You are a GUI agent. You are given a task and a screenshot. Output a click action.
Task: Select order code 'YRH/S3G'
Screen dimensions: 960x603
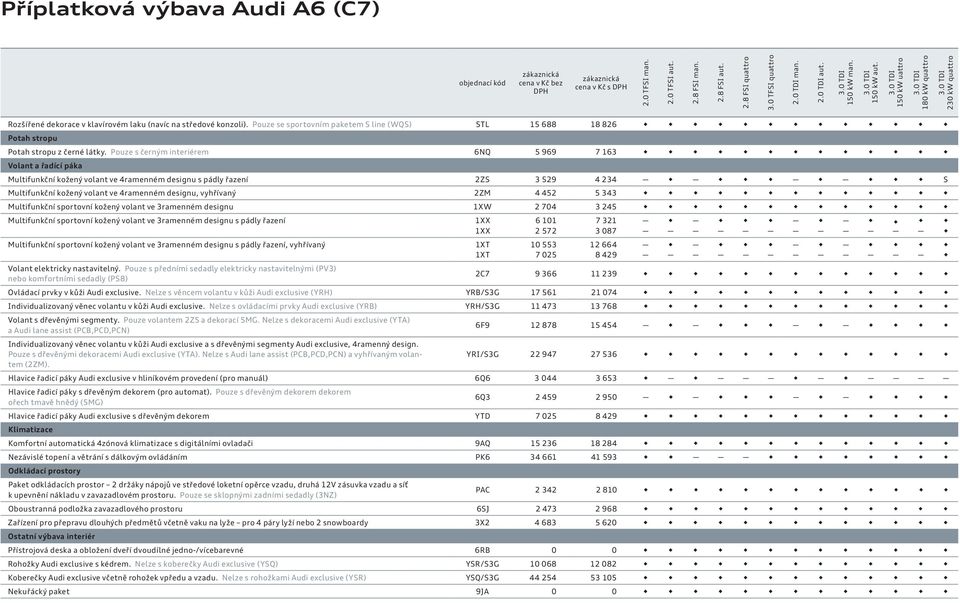(x=482, y=306)
